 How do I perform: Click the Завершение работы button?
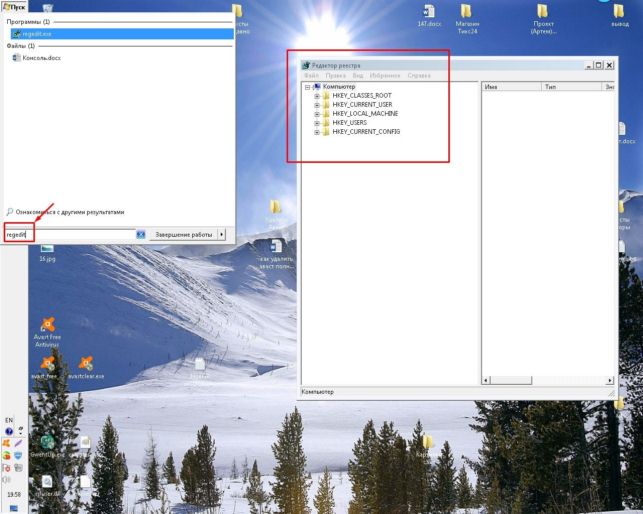[183, 235]
